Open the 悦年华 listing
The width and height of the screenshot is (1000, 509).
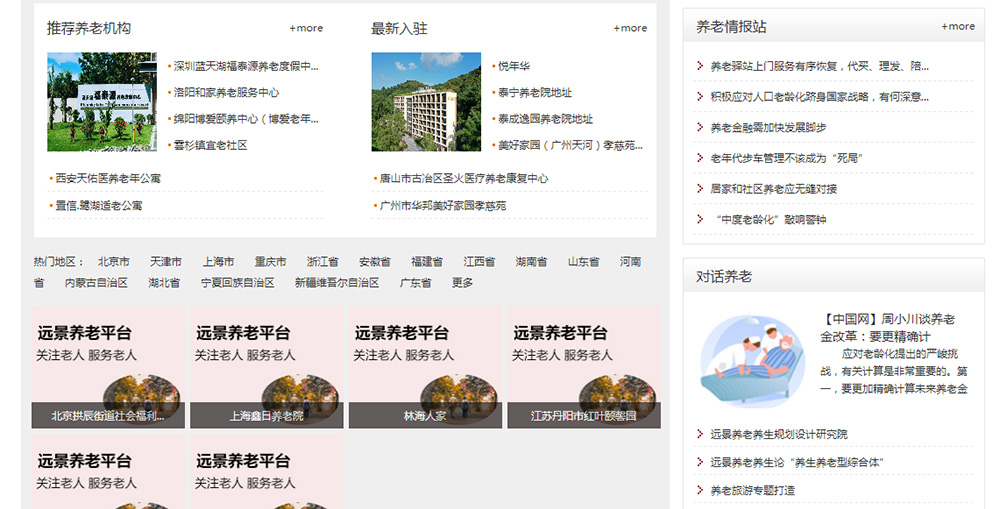tap(513, 66)
